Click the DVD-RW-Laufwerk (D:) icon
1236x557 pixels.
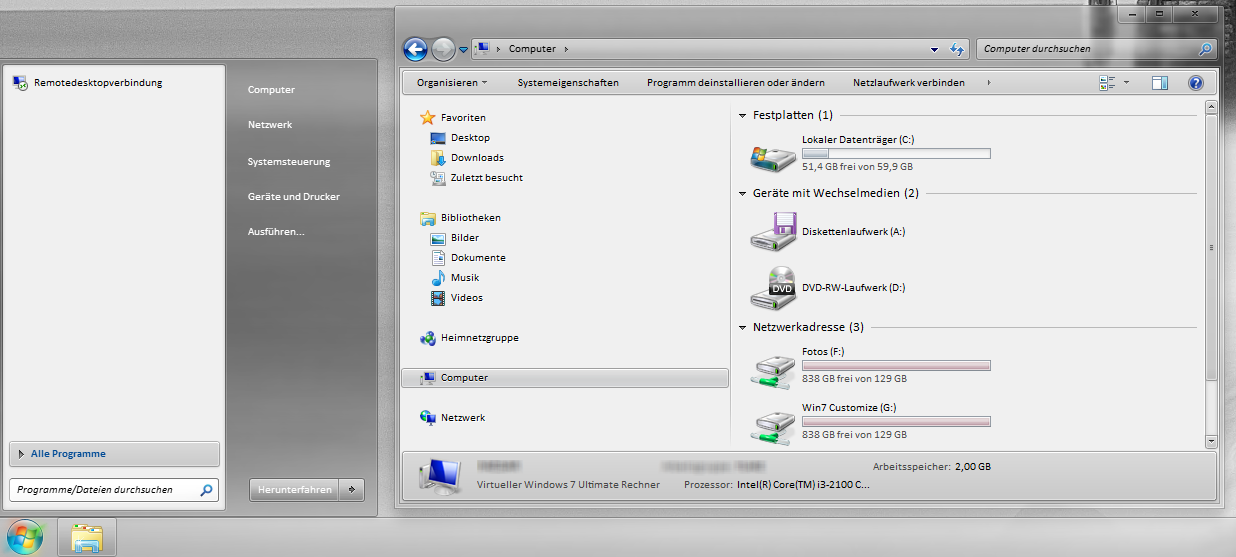click(x=773, y=288)
